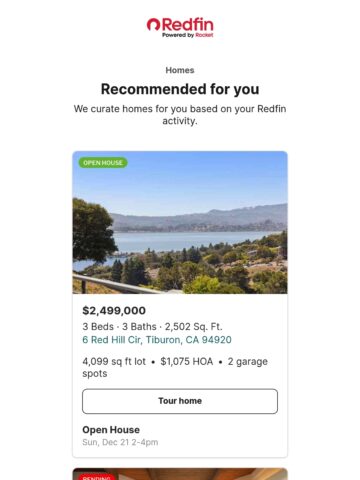Click the $2,499,000 price

(114, 311)
